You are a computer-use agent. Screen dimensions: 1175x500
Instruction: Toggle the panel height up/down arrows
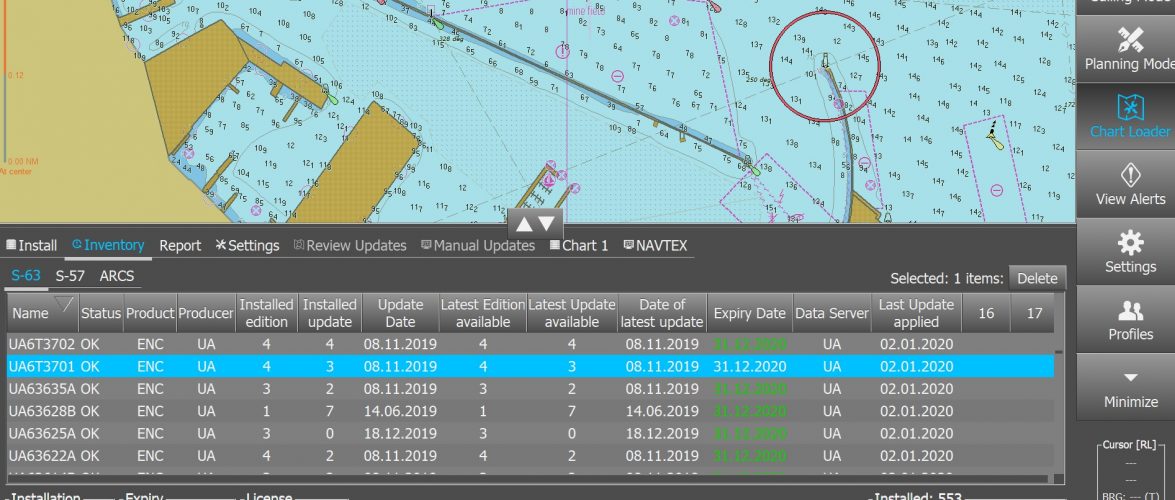tap(535, 223)
